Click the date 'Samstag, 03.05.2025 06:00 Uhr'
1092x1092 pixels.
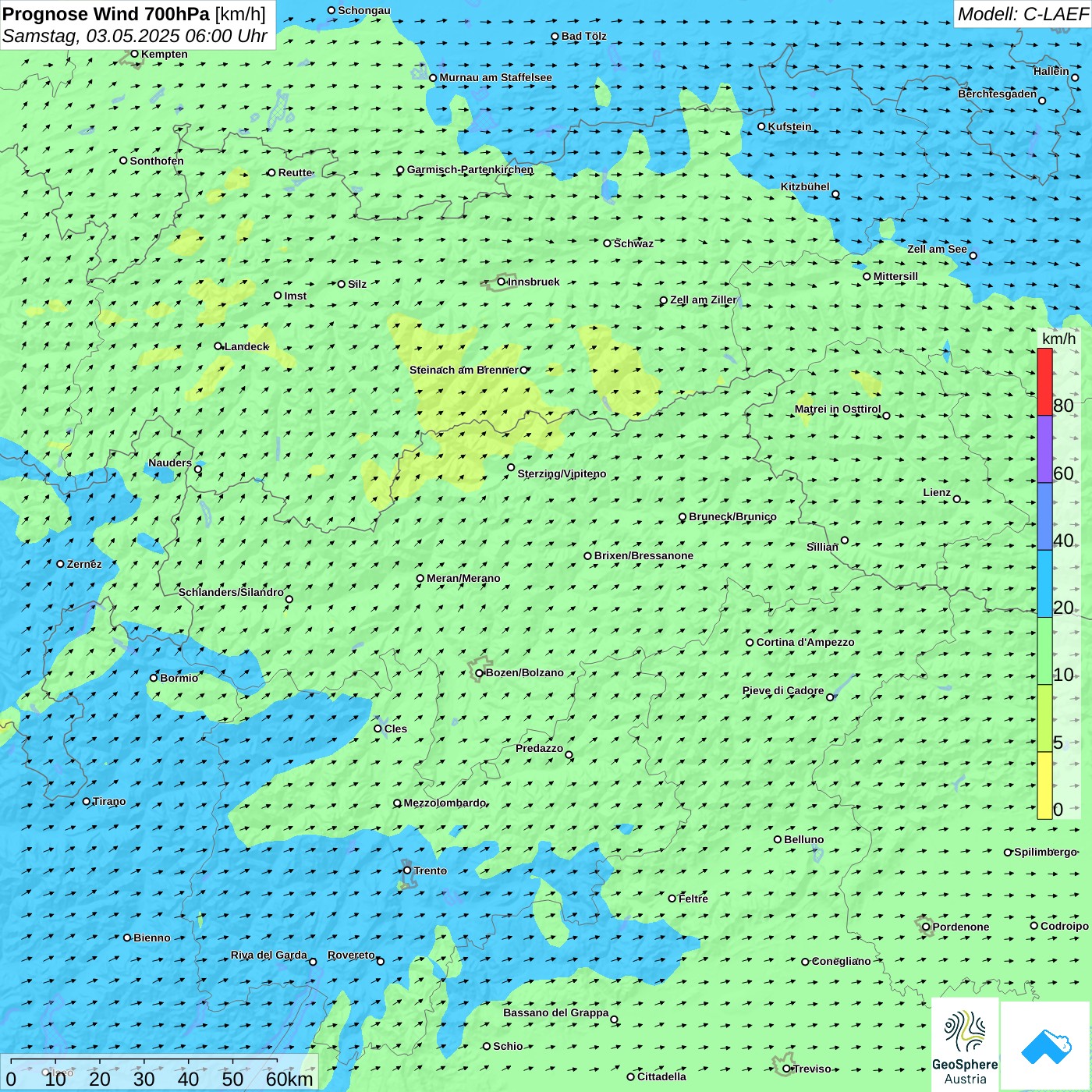tap(134, 37)
